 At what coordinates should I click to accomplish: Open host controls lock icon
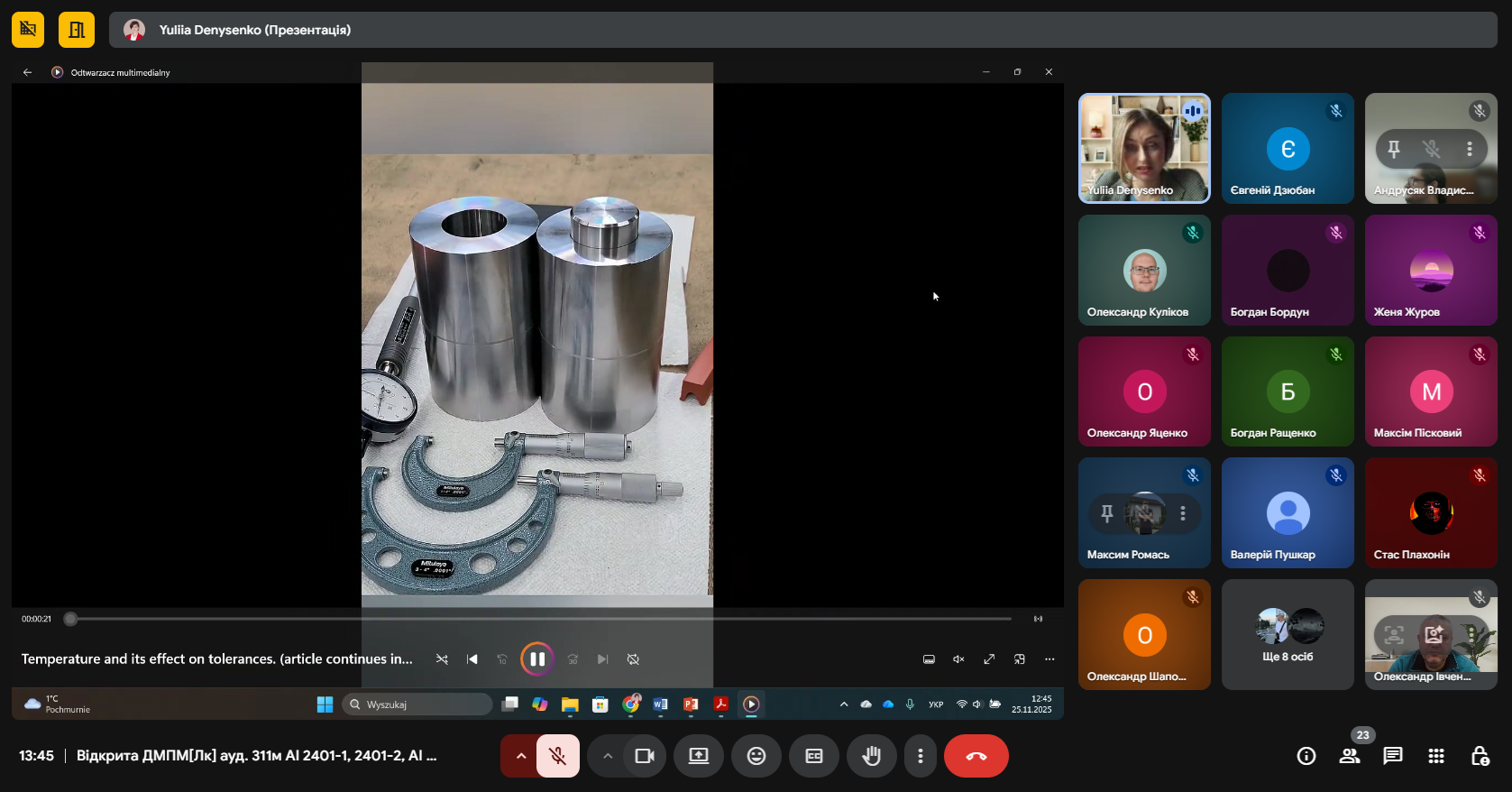(x=1480, y=756)
